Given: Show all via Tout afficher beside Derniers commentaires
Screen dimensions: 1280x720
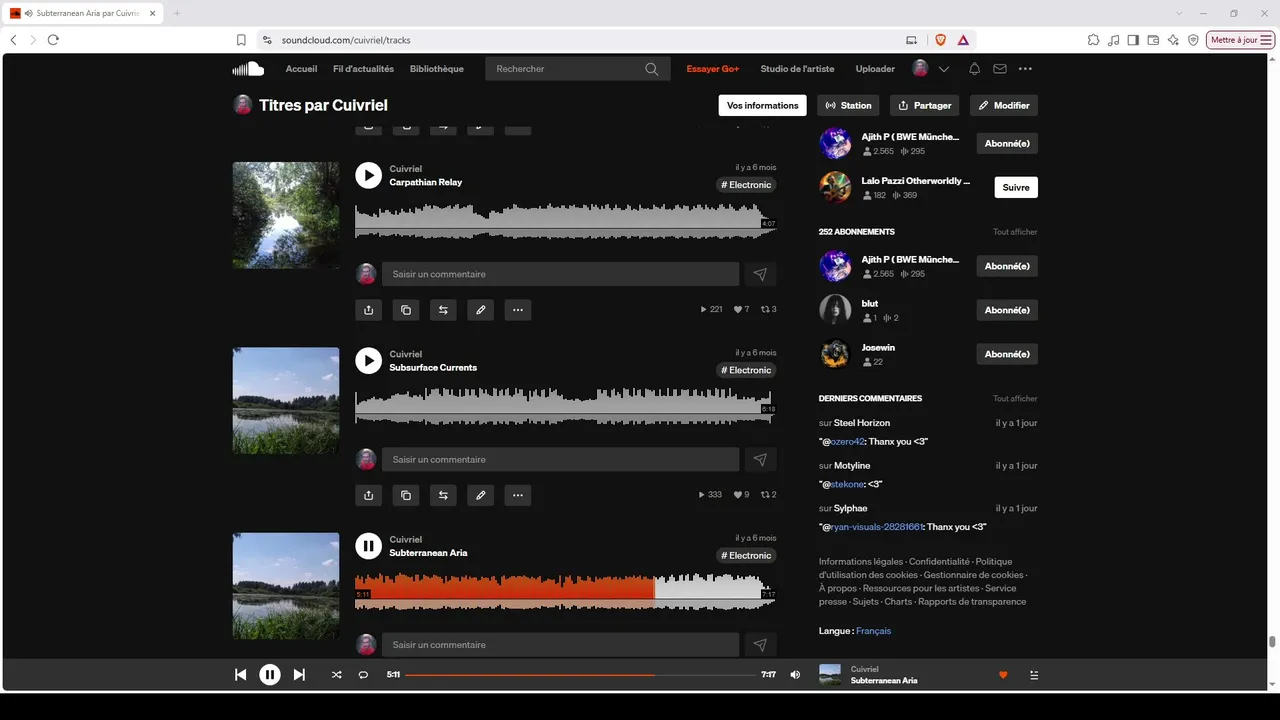Looking at the screenshot, I should click(x=1015, y=398).
